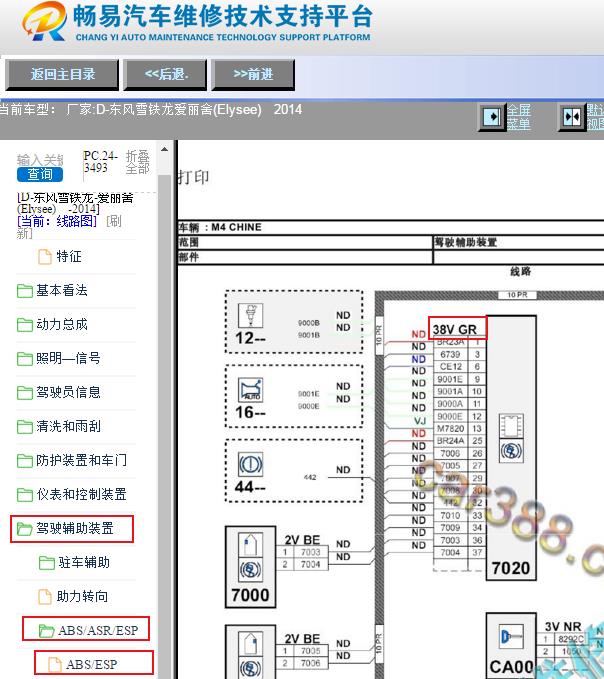Click the ABS symbol icon in component 7020
The image size is (604, 679).
(x=511, y=451)
